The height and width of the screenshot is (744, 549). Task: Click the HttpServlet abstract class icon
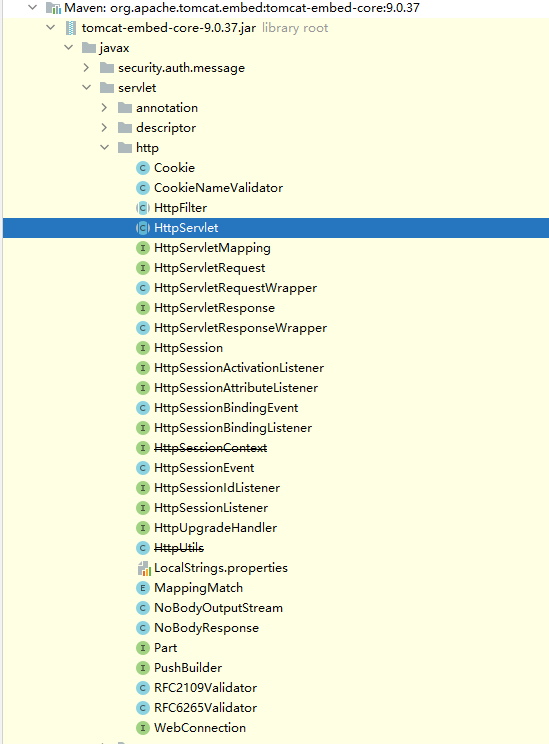pyautogui.click(x=143, y=228)
